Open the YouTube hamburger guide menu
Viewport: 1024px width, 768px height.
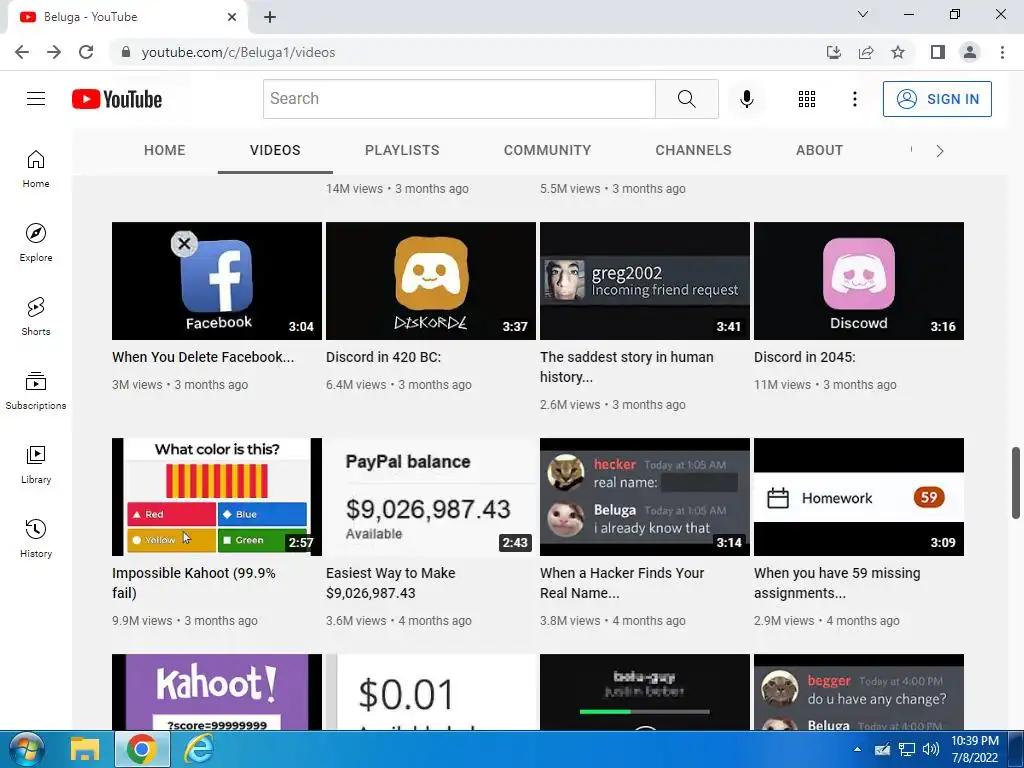36,99
